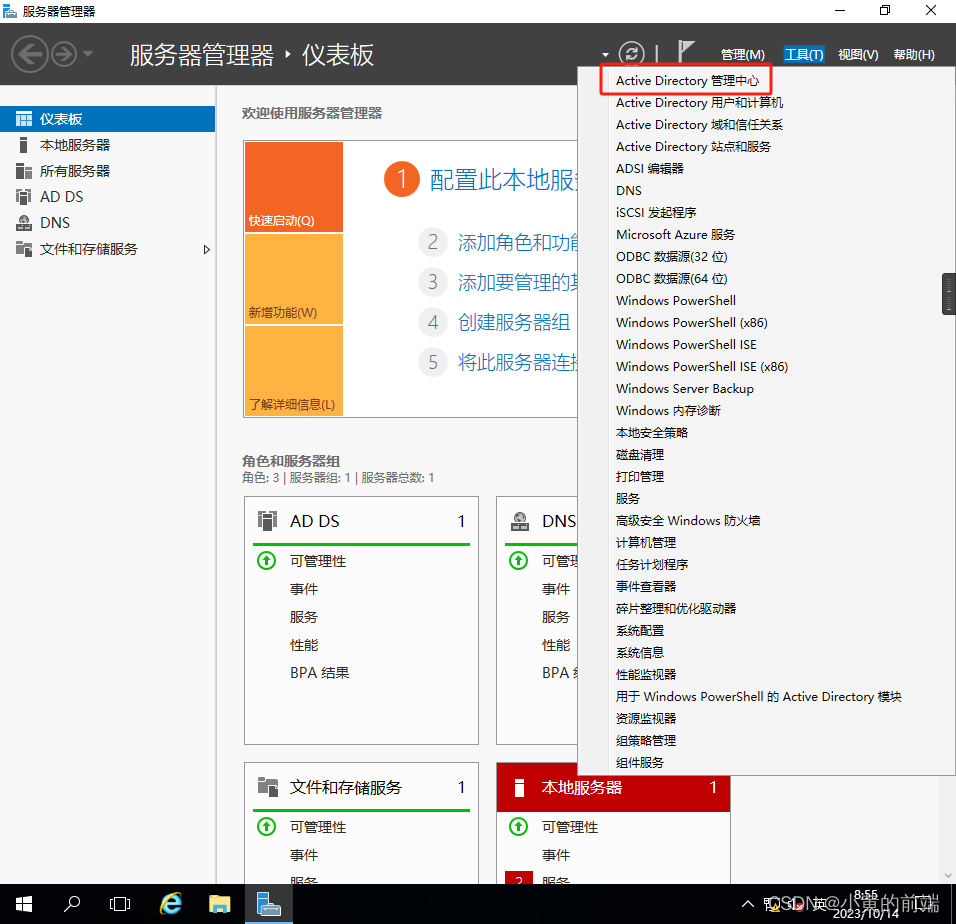Open Active Directory 域和信任关系

699,124
